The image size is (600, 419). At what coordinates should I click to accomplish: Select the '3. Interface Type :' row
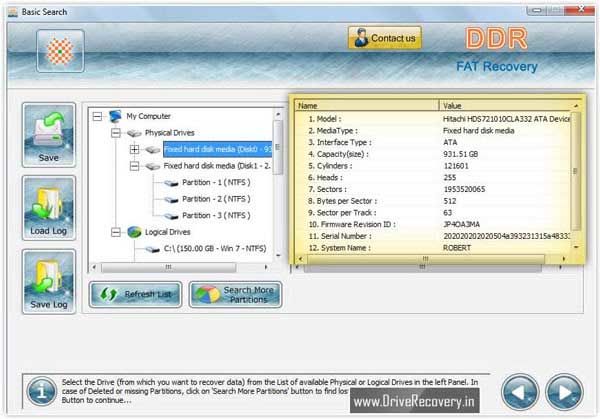(433, 142)
